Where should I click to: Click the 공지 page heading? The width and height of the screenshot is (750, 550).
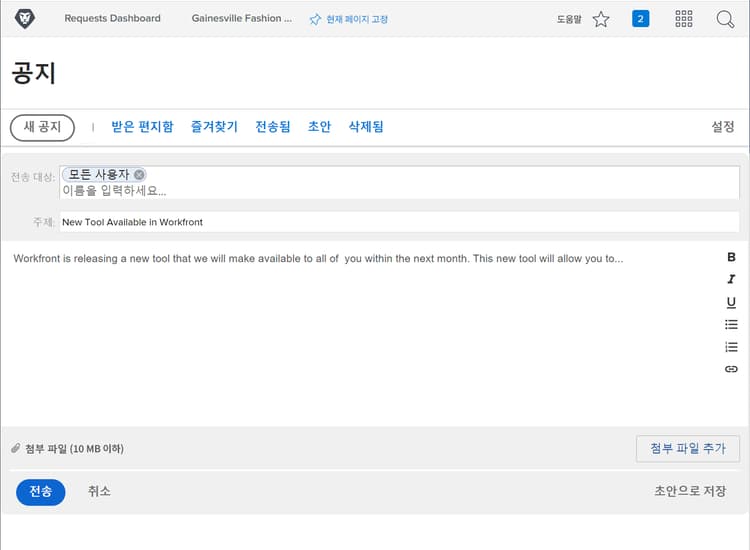[33, 73]
